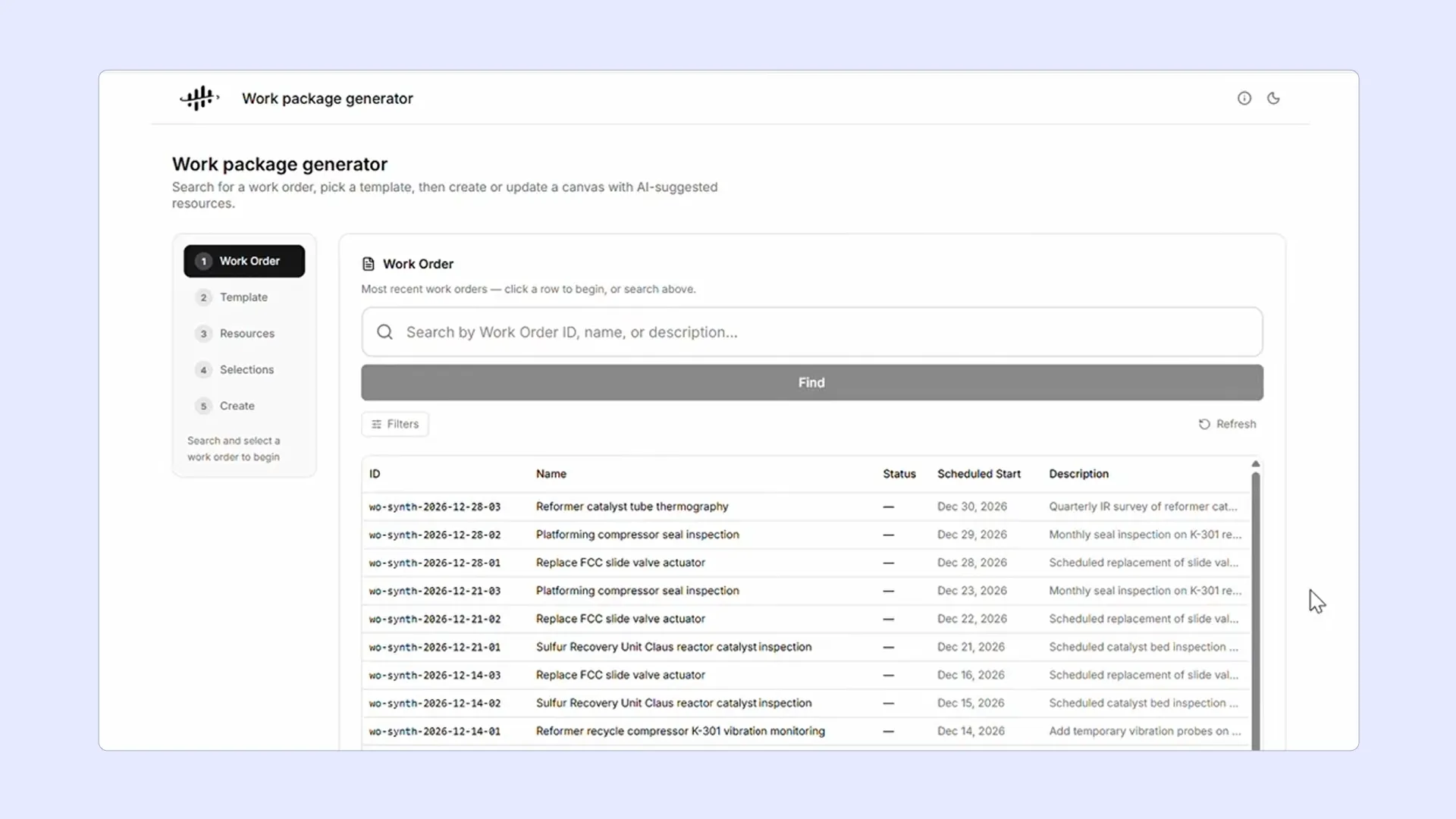Sort by the ID column header
Image resolution: width=1456 pixels, height=819 pixels.
[x=375, y=474]
